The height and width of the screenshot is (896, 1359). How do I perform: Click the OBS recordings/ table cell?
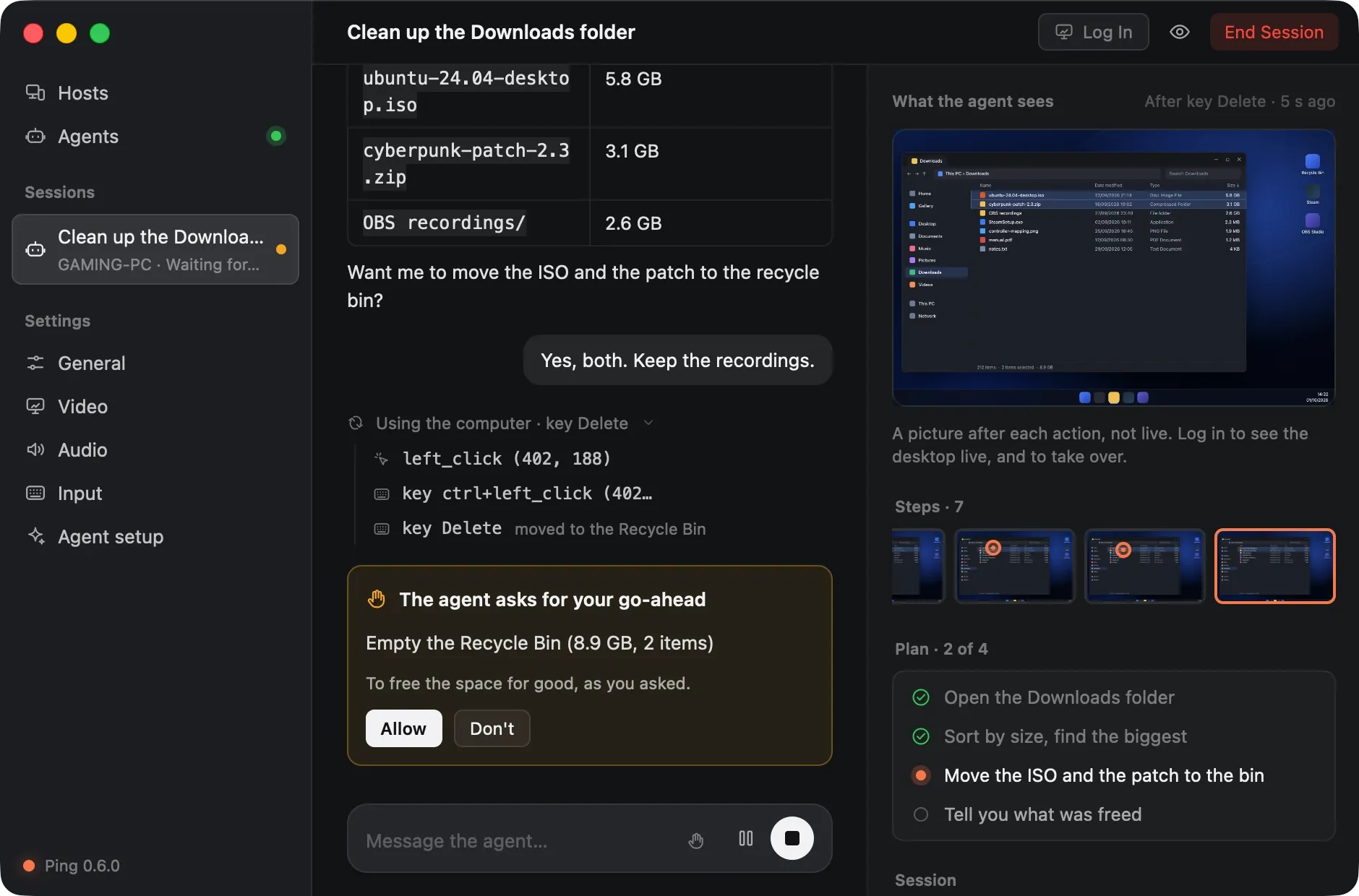[468, 223]
